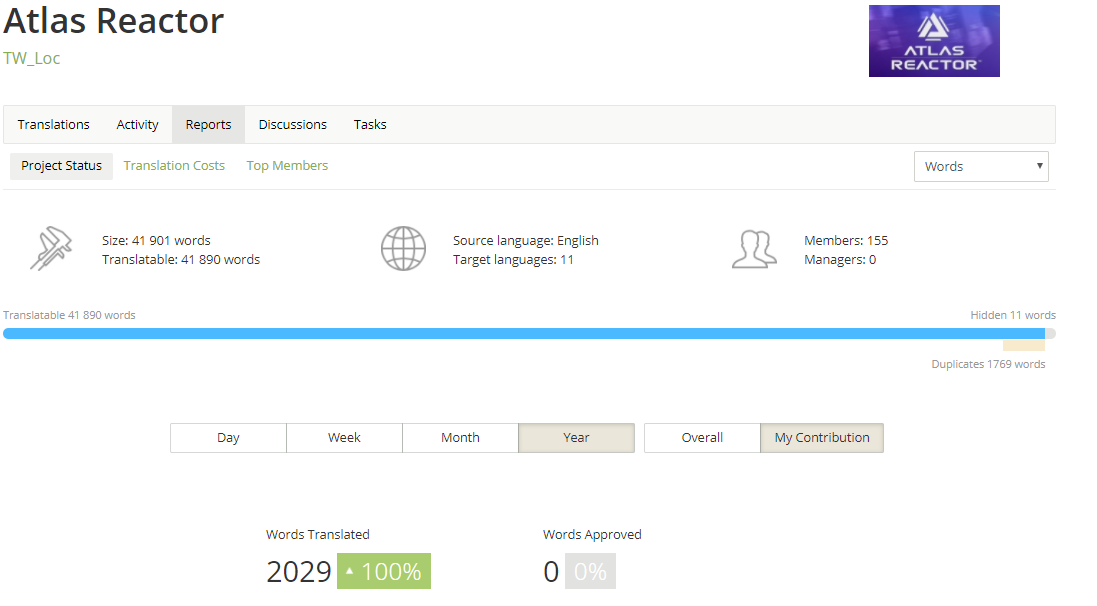Image resolution: width=1097 pixels, height=606 pixels.
Task: Open the TW_Loc project link
Action: (x=31, y=58)
